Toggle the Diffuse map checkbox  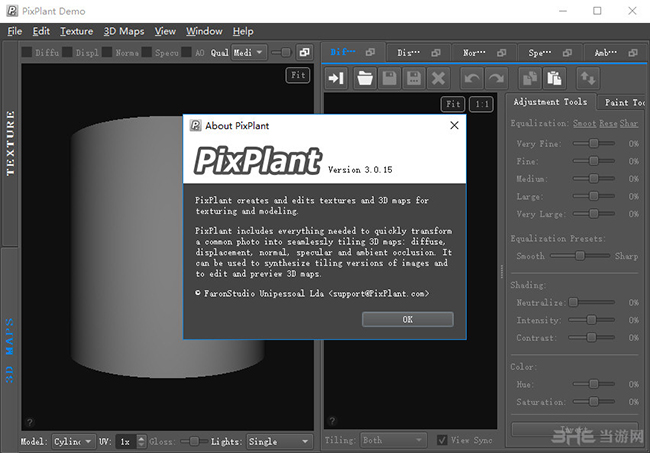[x=27, y=52]
